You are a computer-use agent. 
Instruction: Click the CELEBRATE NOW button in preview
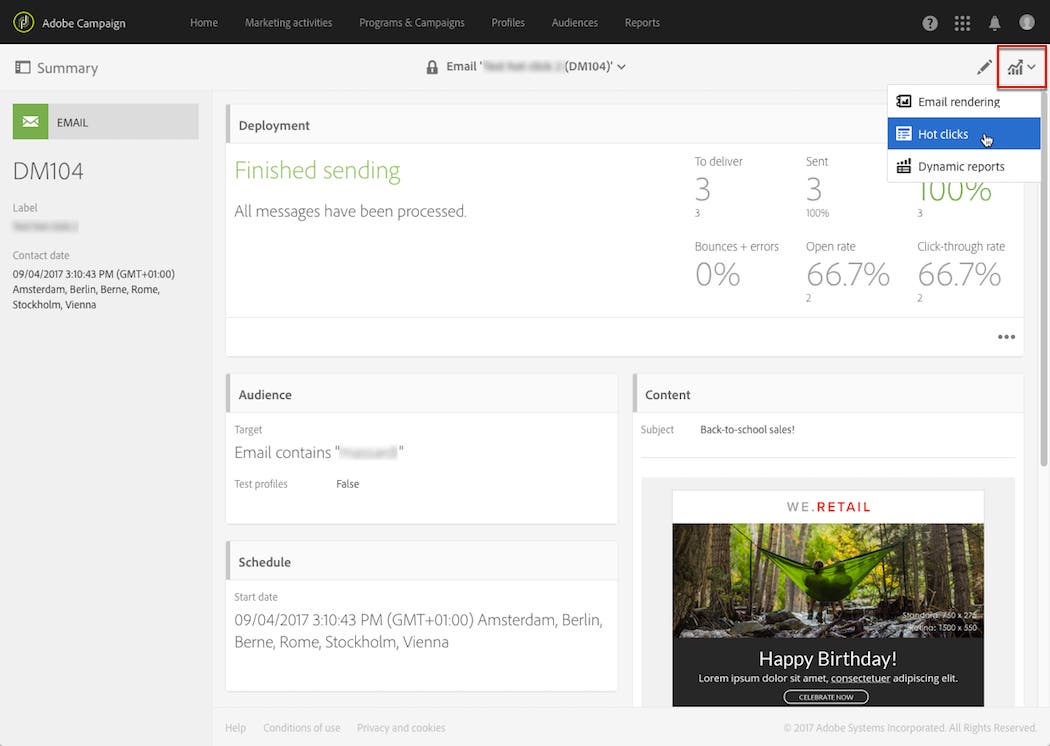(826, 696)
